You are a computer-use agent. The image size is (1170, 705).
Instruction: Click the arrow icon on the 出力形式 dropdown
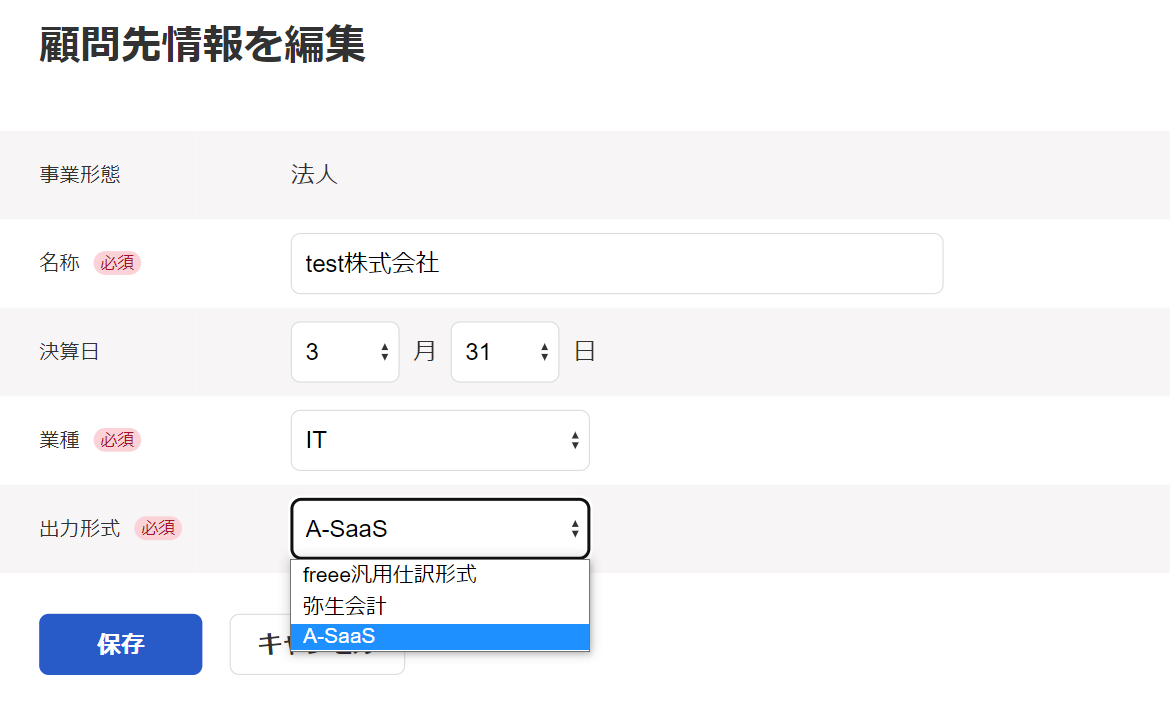[x=576, y=528]
